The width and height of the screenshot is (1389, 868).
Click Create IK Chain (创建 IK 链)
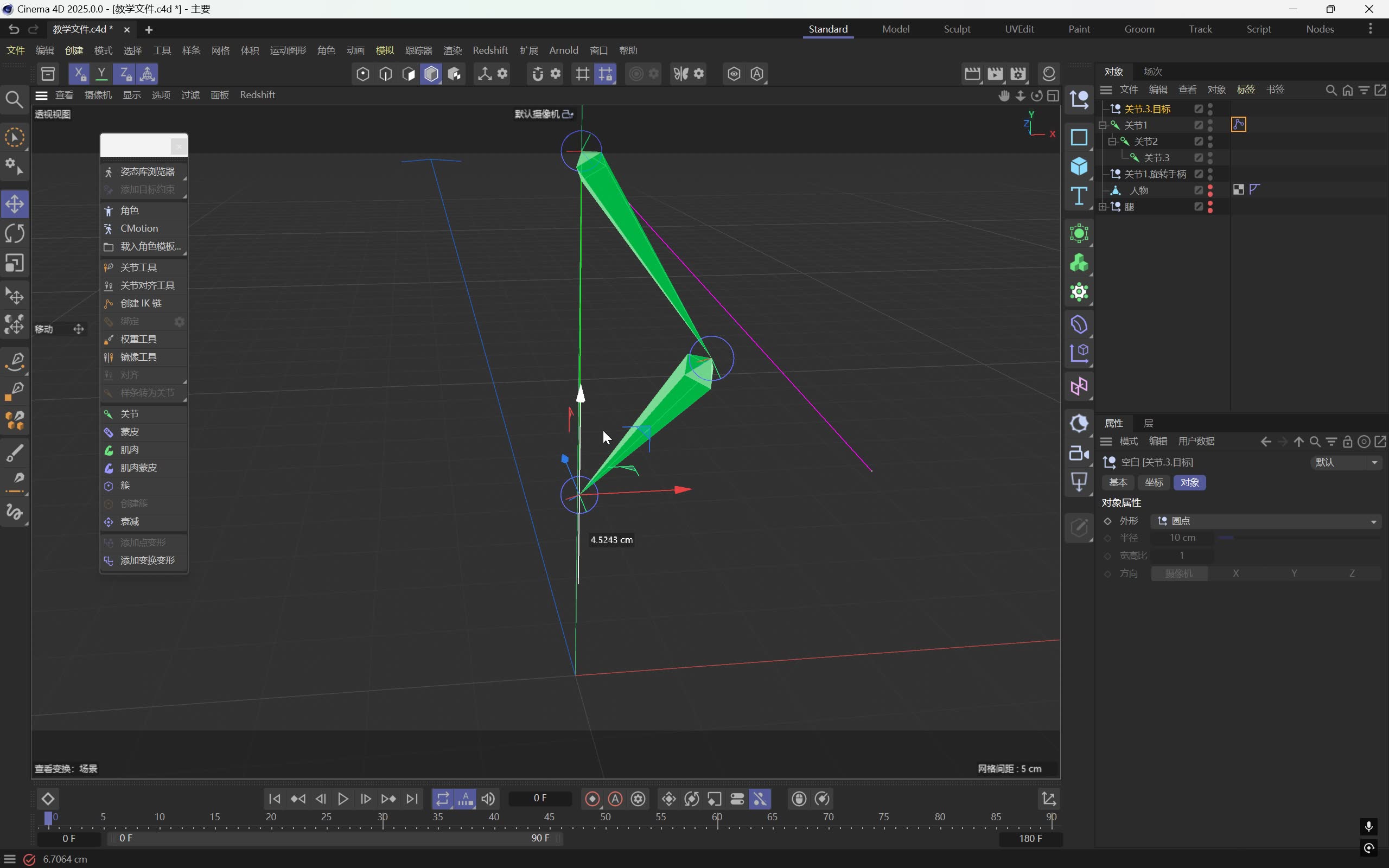pos(141,303)
